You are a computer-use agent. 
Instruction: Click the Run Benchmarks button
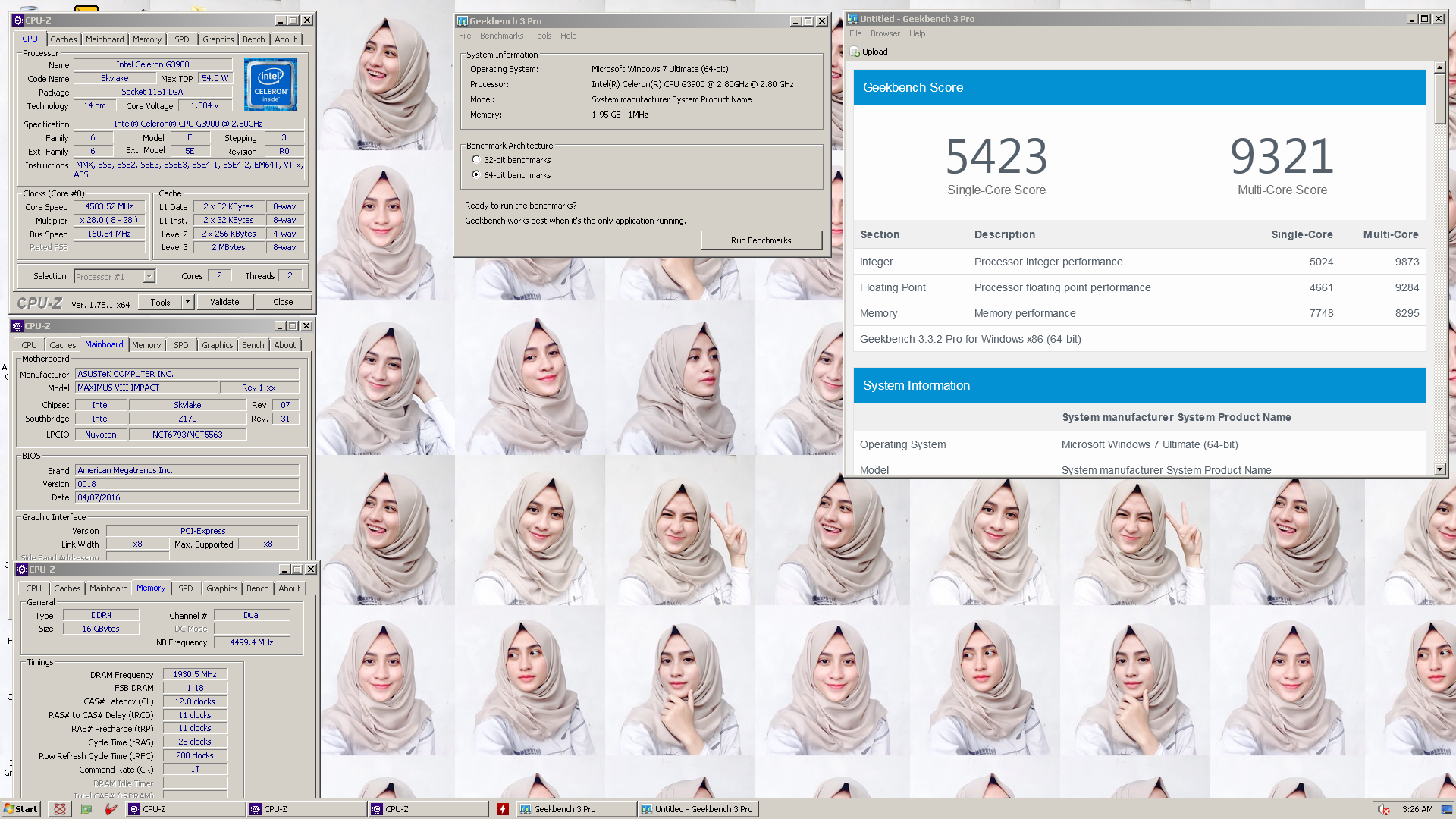pyautogui.click(x=761, y=240)
